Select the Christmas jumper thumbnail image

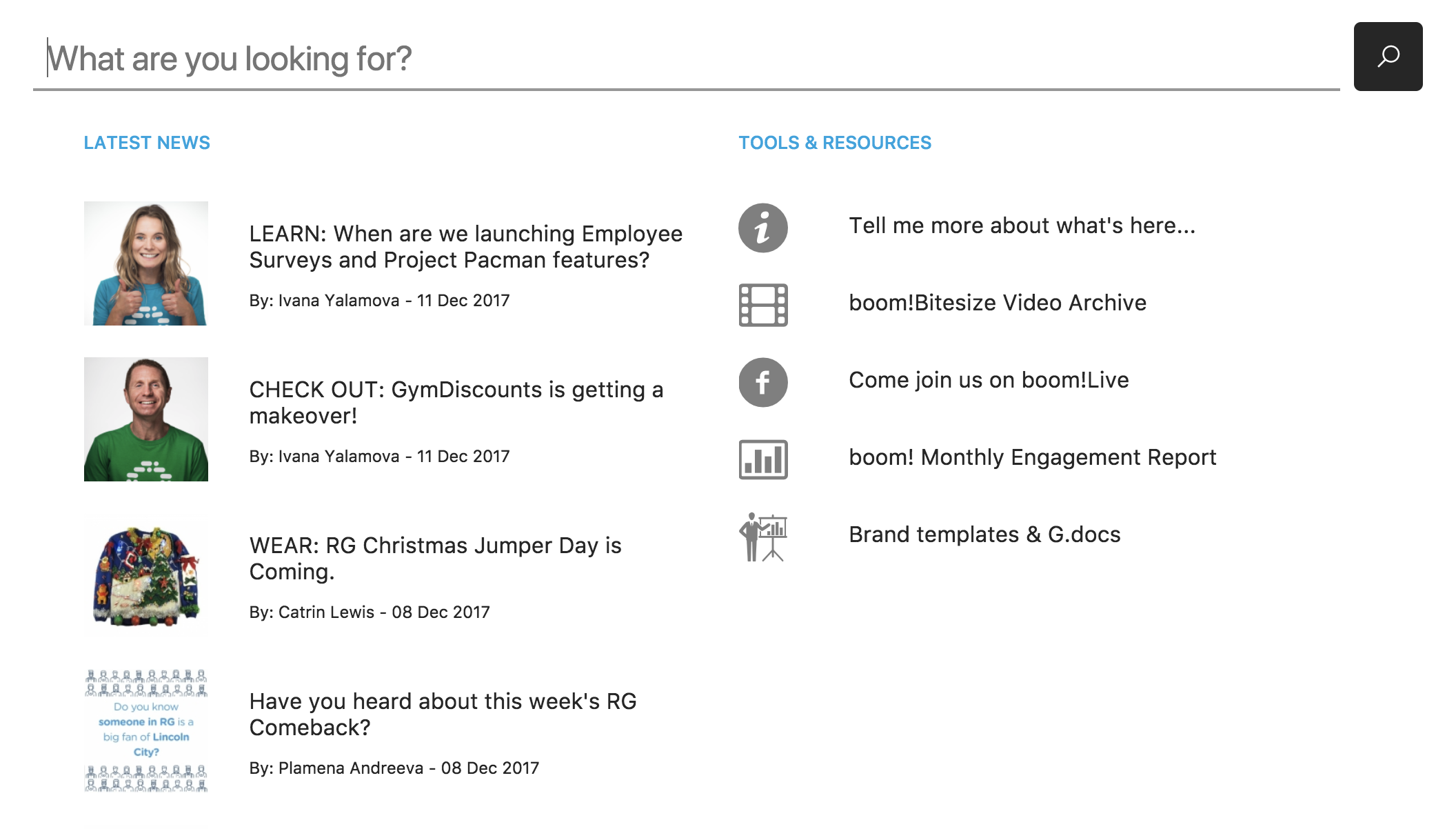pyautogui.click(x=146, y=575)
